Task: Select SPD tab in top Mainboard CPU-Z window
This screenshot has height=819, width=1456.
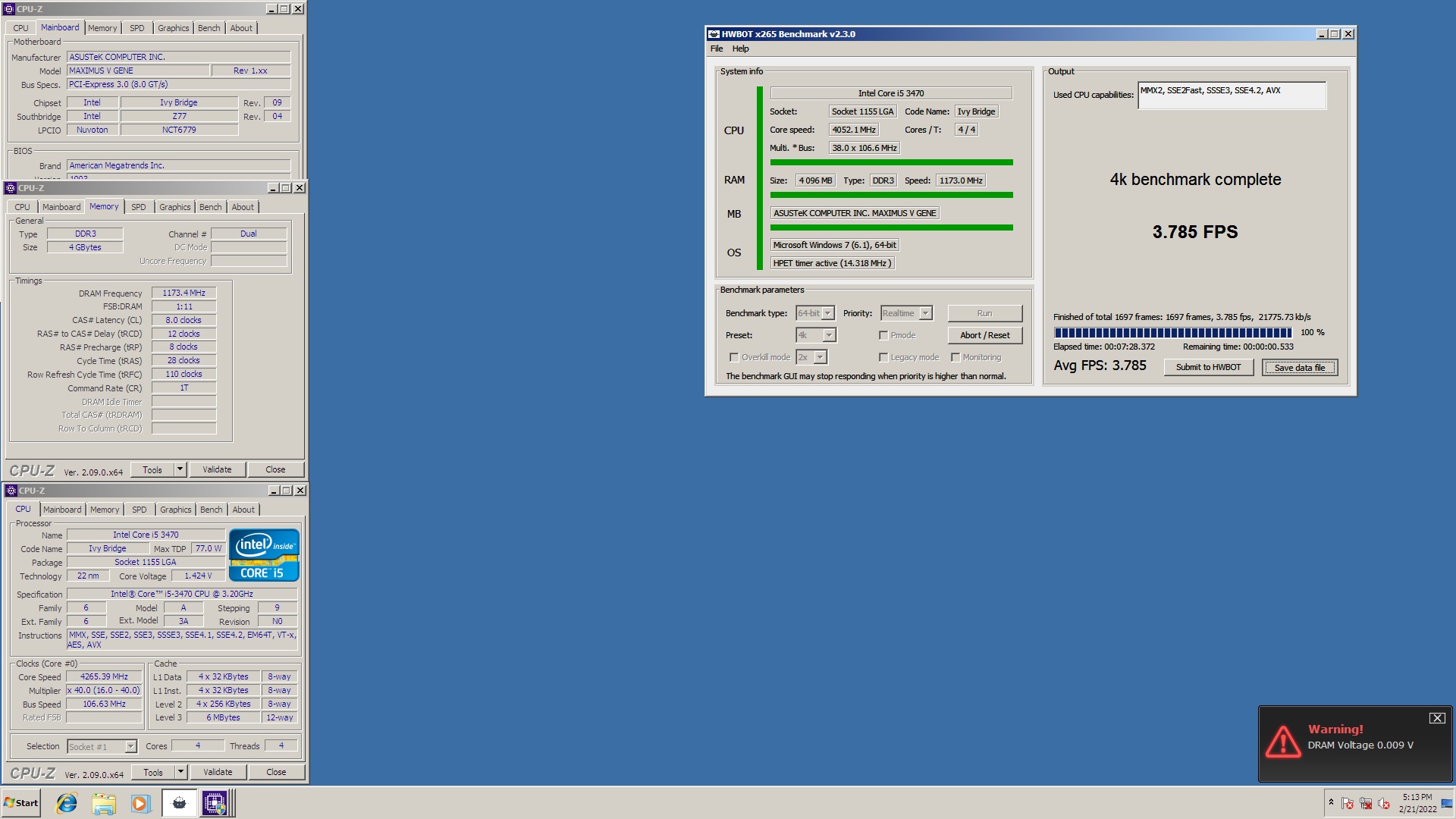Action: tap(136, 28)
